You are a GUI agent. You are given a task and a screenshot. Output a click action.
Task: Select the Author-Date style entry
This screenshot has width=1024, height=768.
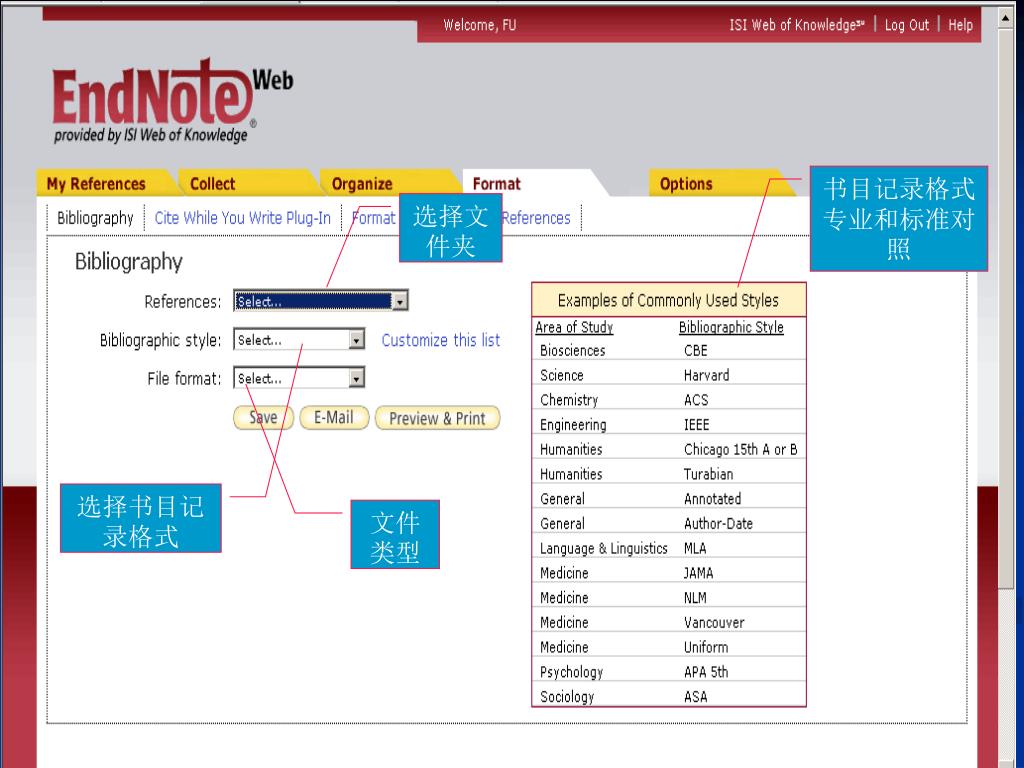(x=718, y=524)
